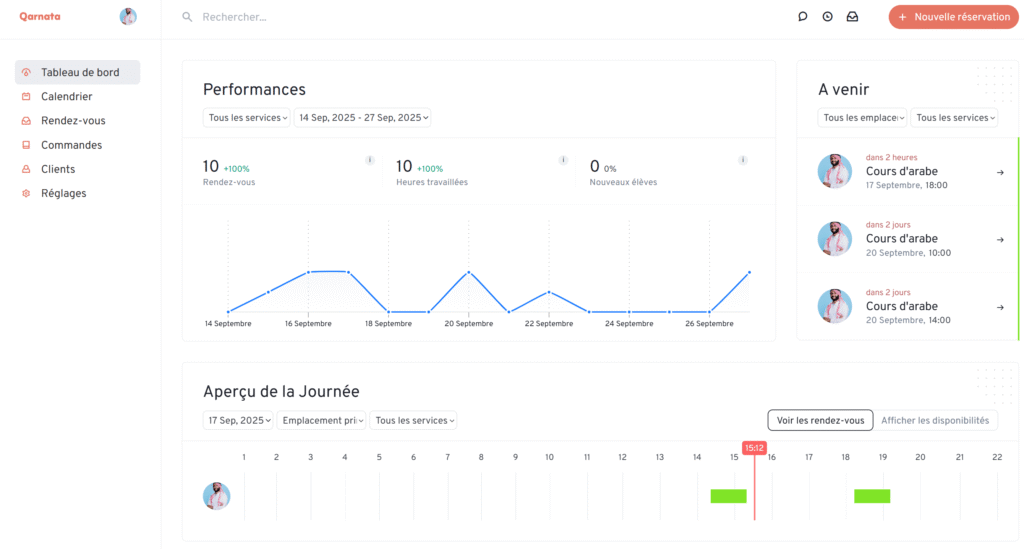The height and width of the screenshot is (549, 1024).
Task: Expand Tous les services dropdown in Performances
Action: point(246,118)
